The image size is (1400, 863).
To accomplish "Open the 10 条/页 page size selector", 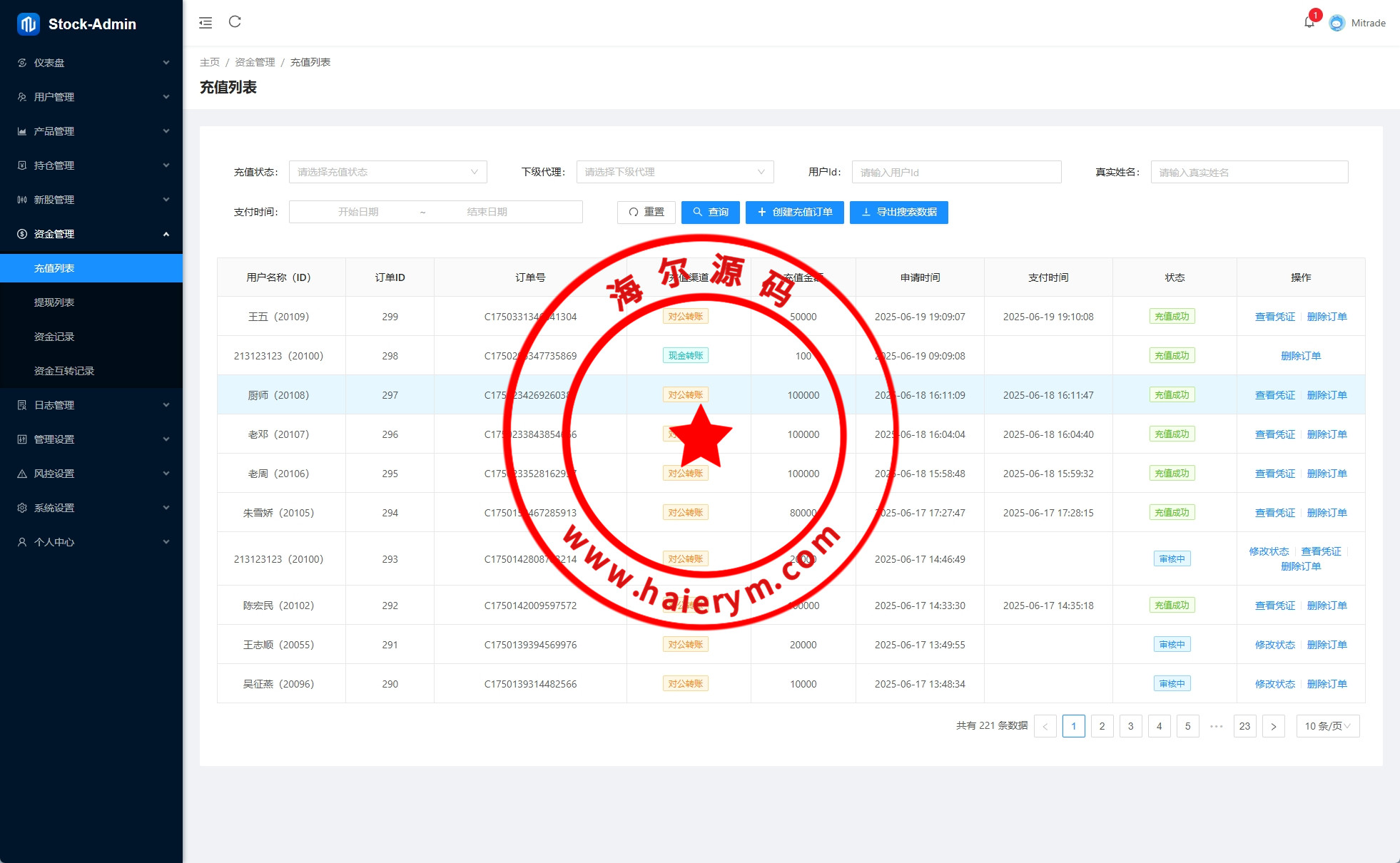I will (1327, 726).
